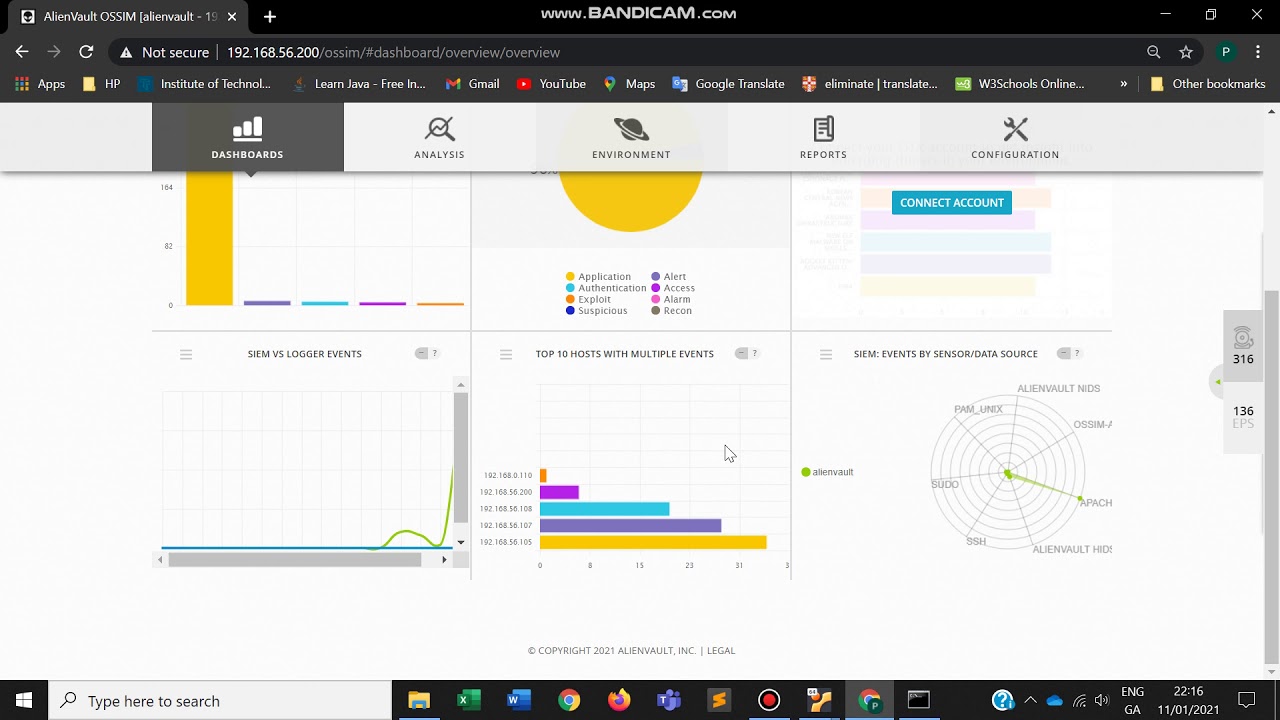Toggle the Authentication legend entry
The width and height of the screenshot is (1280, 720).
click(x=606, y=288)
